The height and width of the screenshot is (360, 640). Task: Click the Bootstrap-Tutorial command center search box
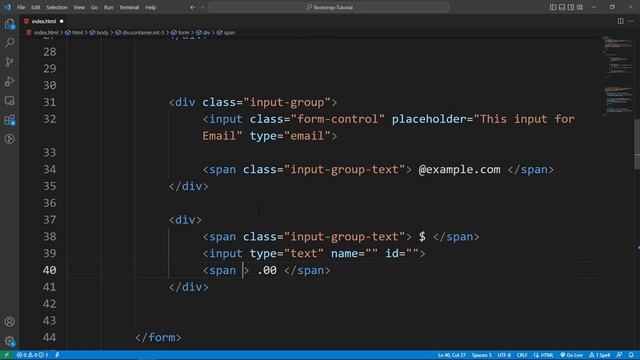[329, 7]
